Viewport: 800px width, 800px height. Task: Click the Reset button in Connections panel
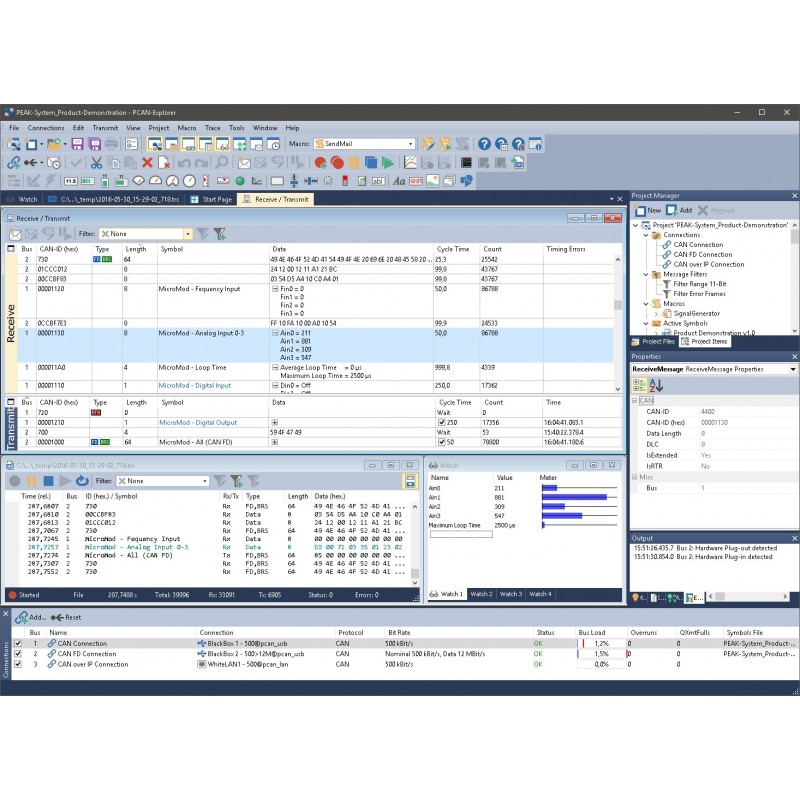click(x=66, y=617)
